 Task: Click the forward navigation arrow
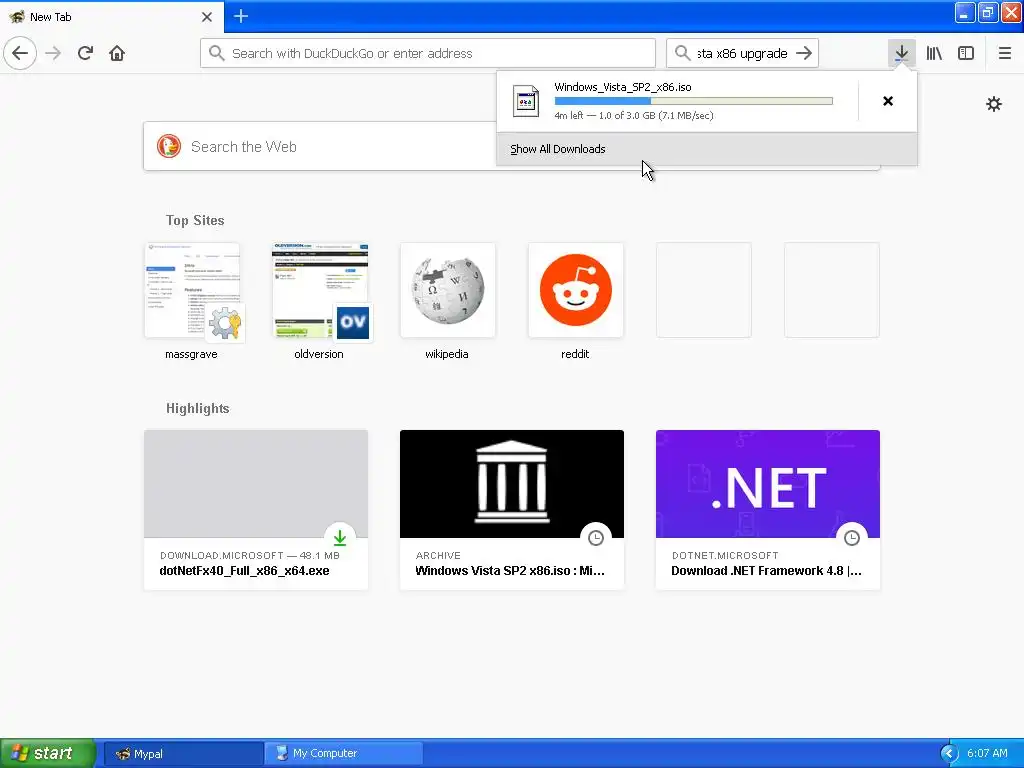53,53
